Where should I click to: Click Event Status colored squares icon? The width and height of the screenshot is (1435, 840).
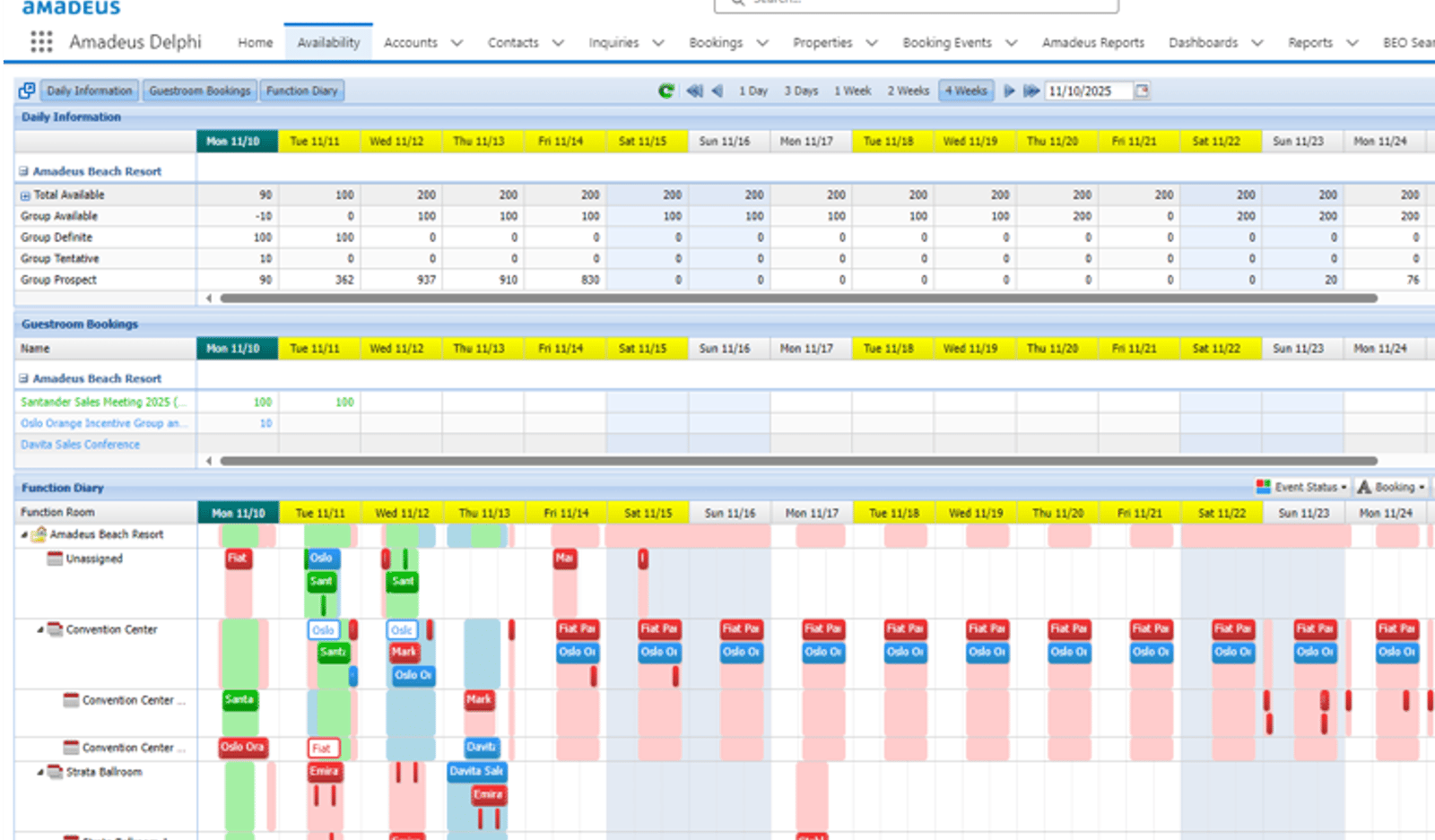[1264, 487]
